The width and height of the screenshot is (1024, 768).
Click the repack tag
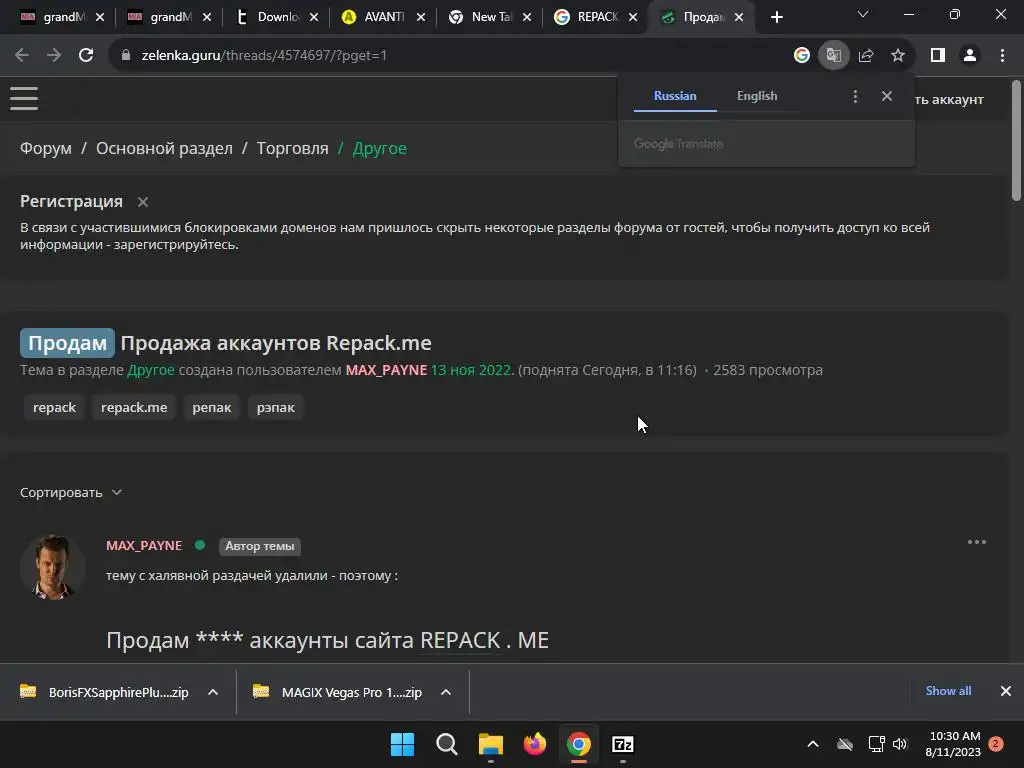[x=54, y=408]
